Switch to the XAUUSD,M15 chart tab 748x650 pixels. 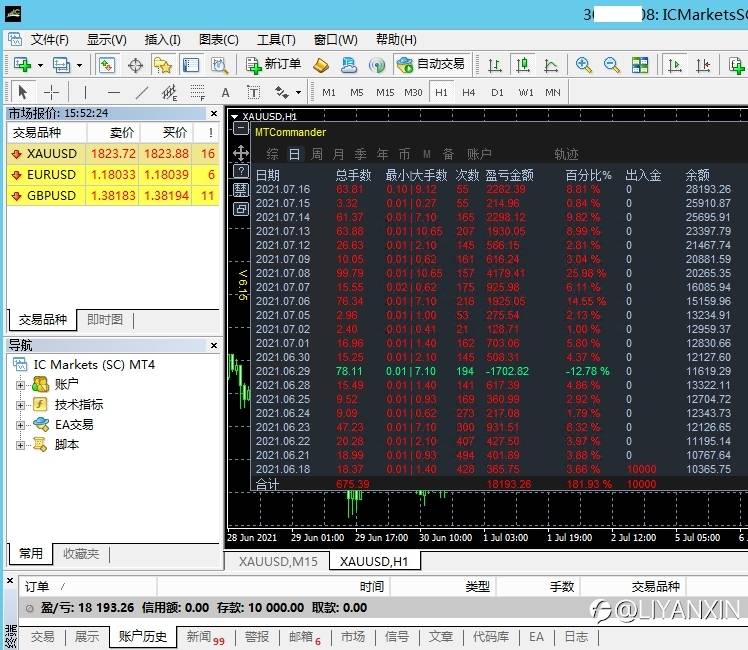pyautogui.click(x=277, y=561)
